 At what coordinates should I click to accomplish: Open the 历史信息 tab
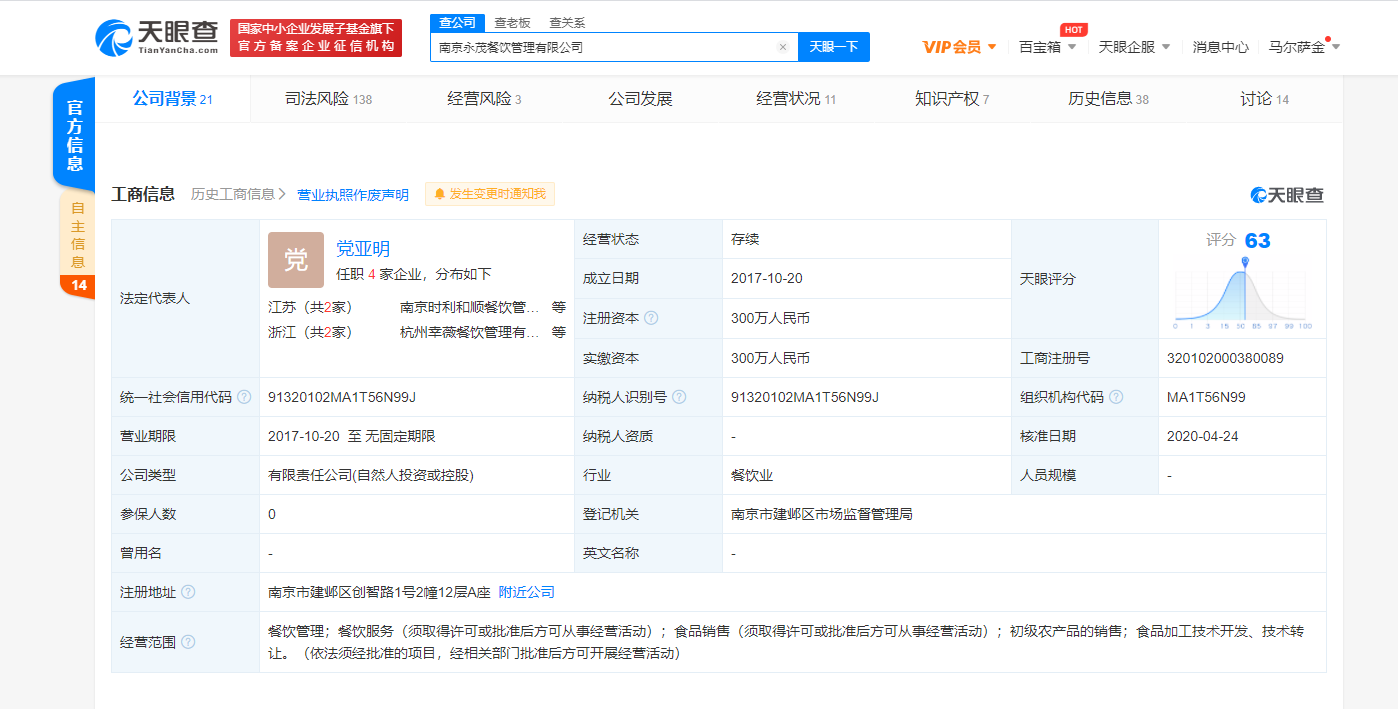[1108, 99]
